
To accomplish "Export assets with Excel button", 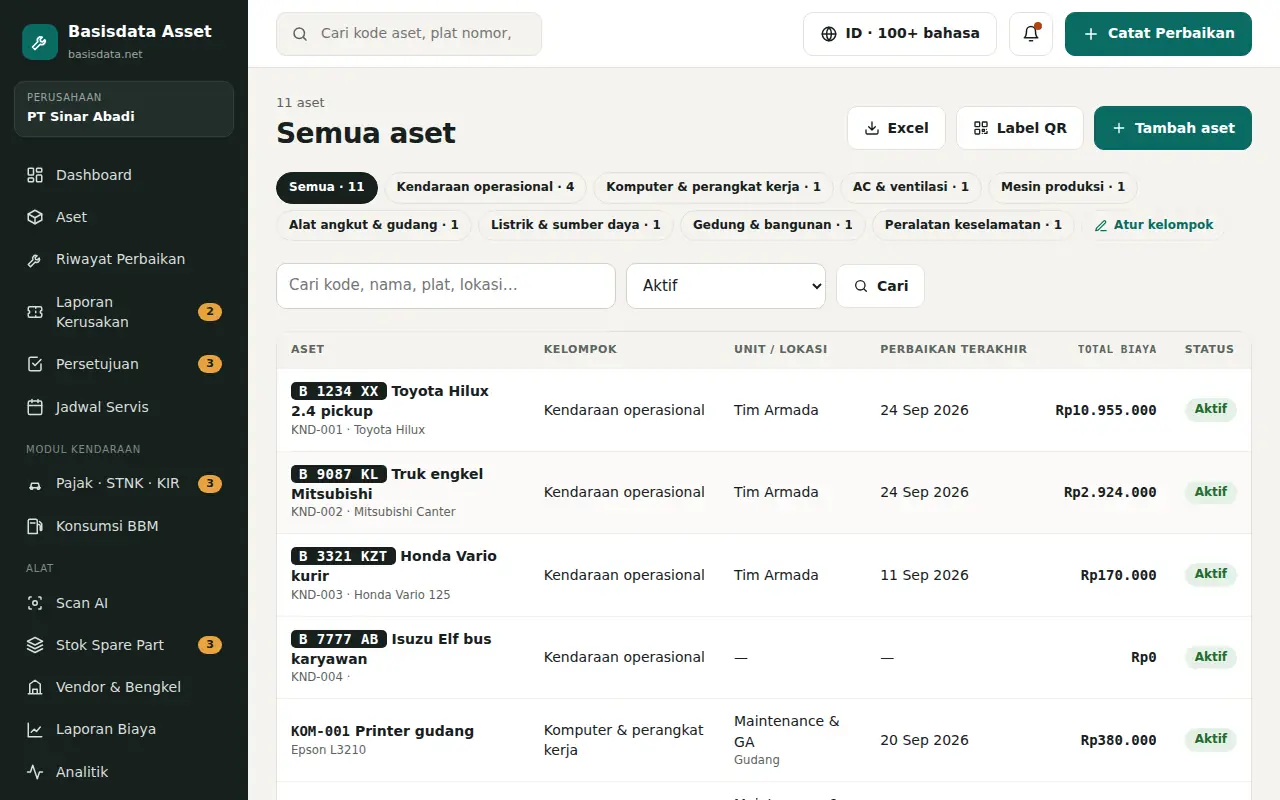I will pyautogui.click(x=896, y=128).
